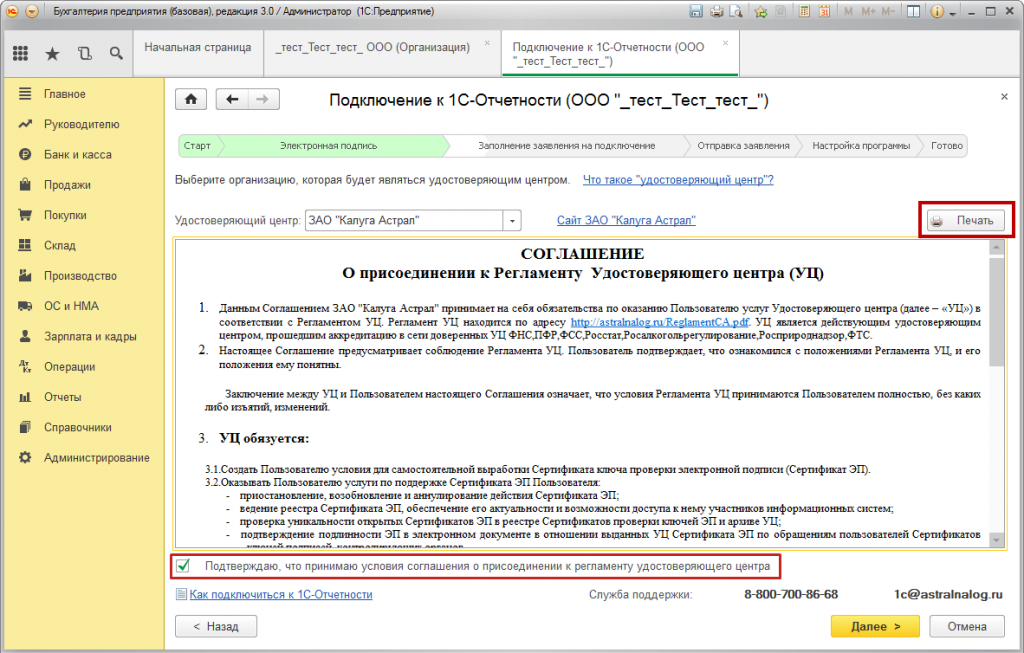Click the Электронная подпись wizard step
Image resolution: width=1024 pixels, height=653 pixels.
(x=328, y=146)
